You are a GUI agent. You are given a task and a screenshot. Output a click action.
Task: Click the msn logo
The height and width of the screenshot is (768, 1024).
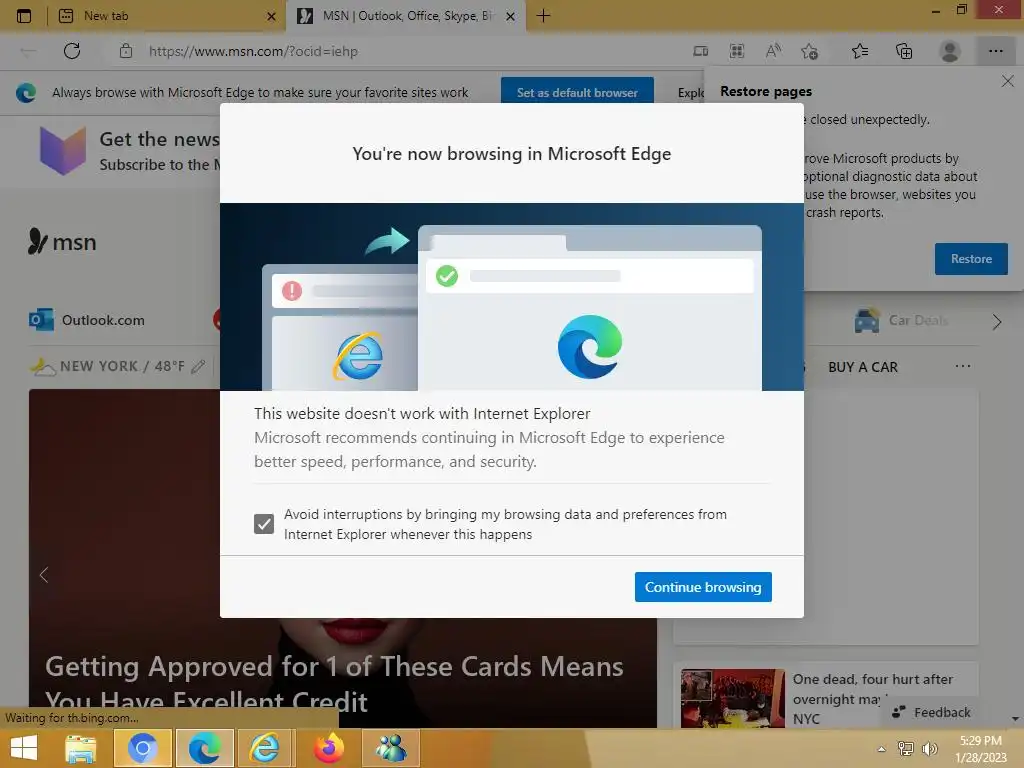(62, 242)
